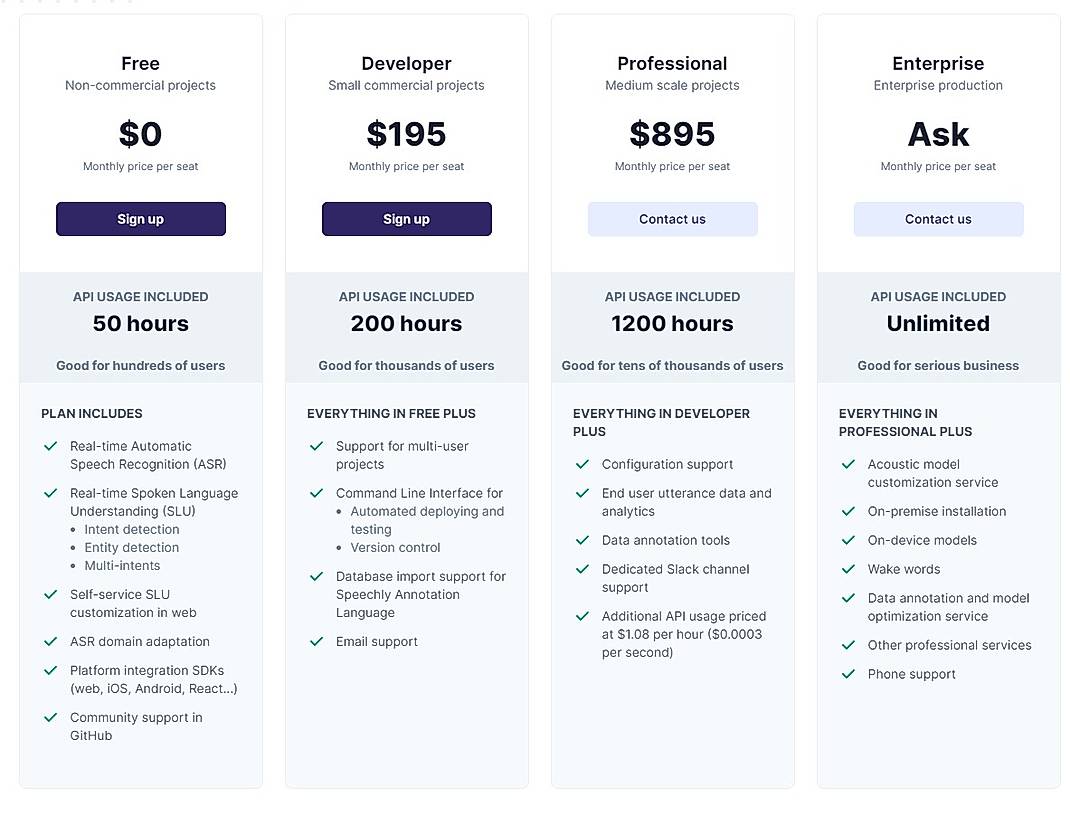Click the Good for serious business label
The width and height of the screenshot is (1070, 826).
938,365
